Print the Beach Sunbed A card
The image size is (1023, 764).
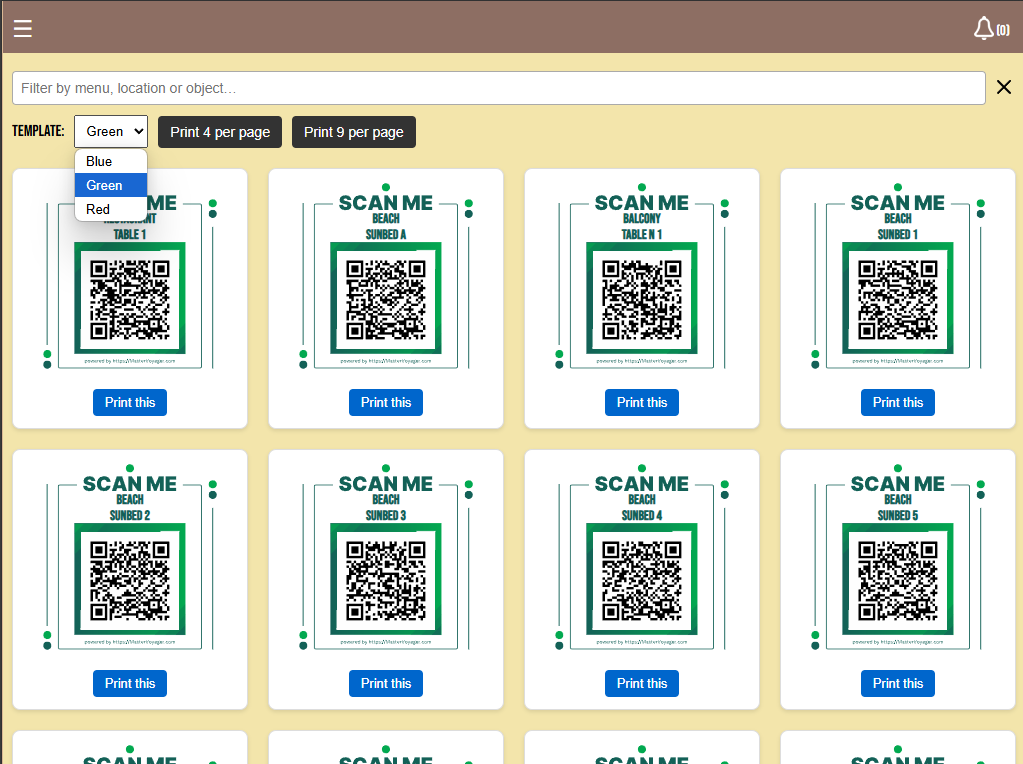pyautogui.click(x=386, y=403)
